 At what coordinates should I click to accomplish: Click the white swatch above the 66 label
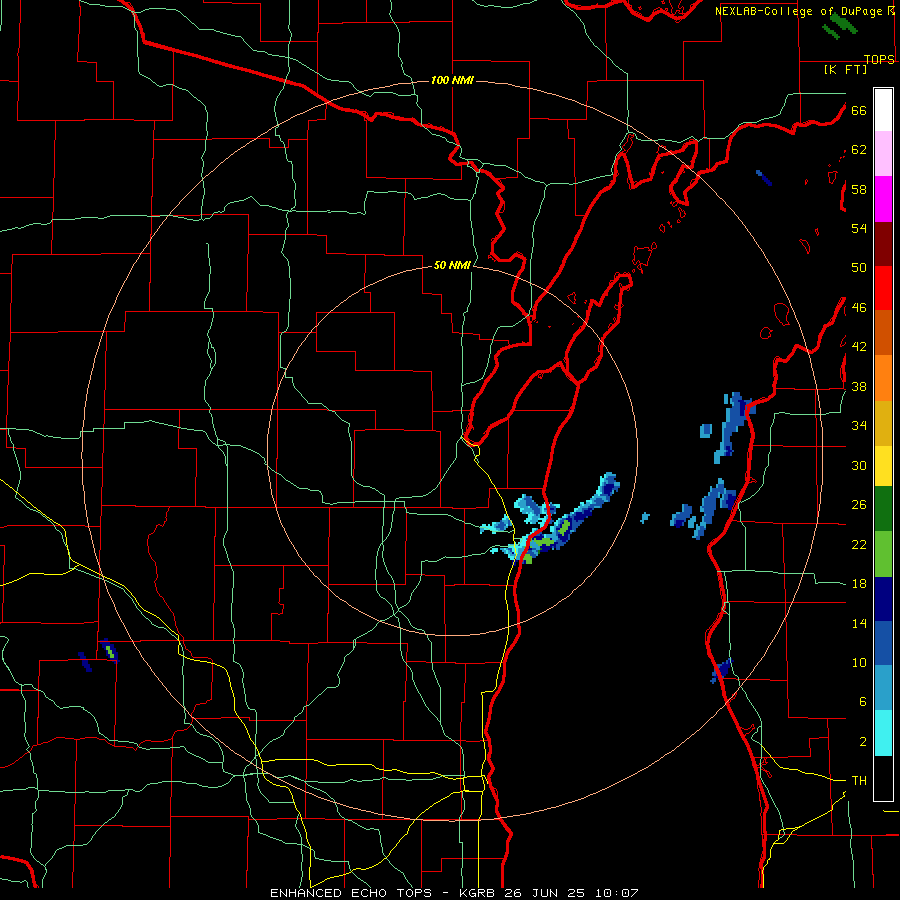pyautogui.click(x=883, y=110)
